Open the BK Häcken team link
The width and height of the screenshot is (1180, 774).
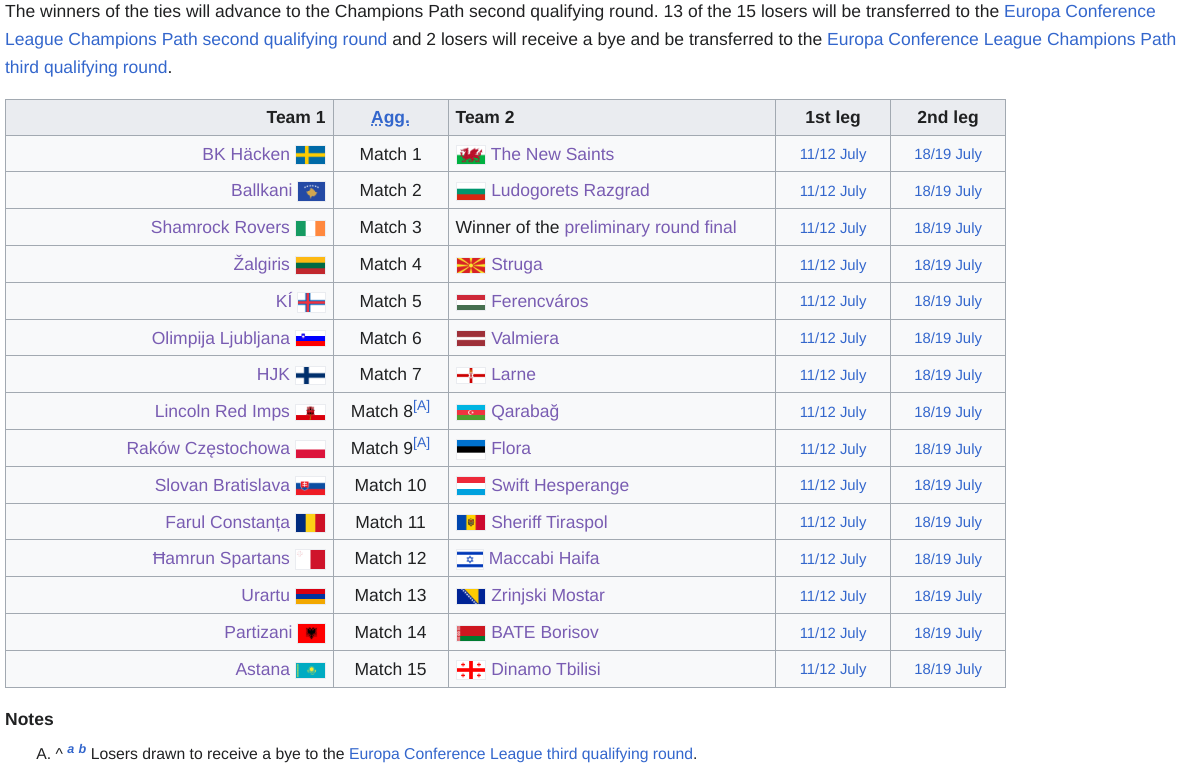(x=246, y=155)
